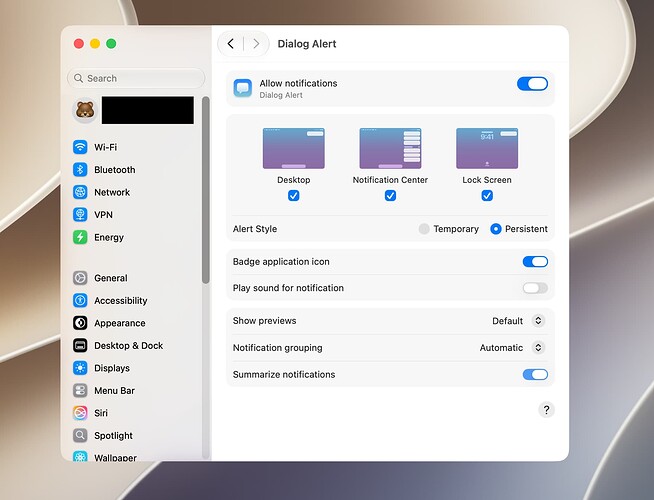654x500 pixels.
Task: Click the redacted user account name
Action: click(x=148, y=110)
